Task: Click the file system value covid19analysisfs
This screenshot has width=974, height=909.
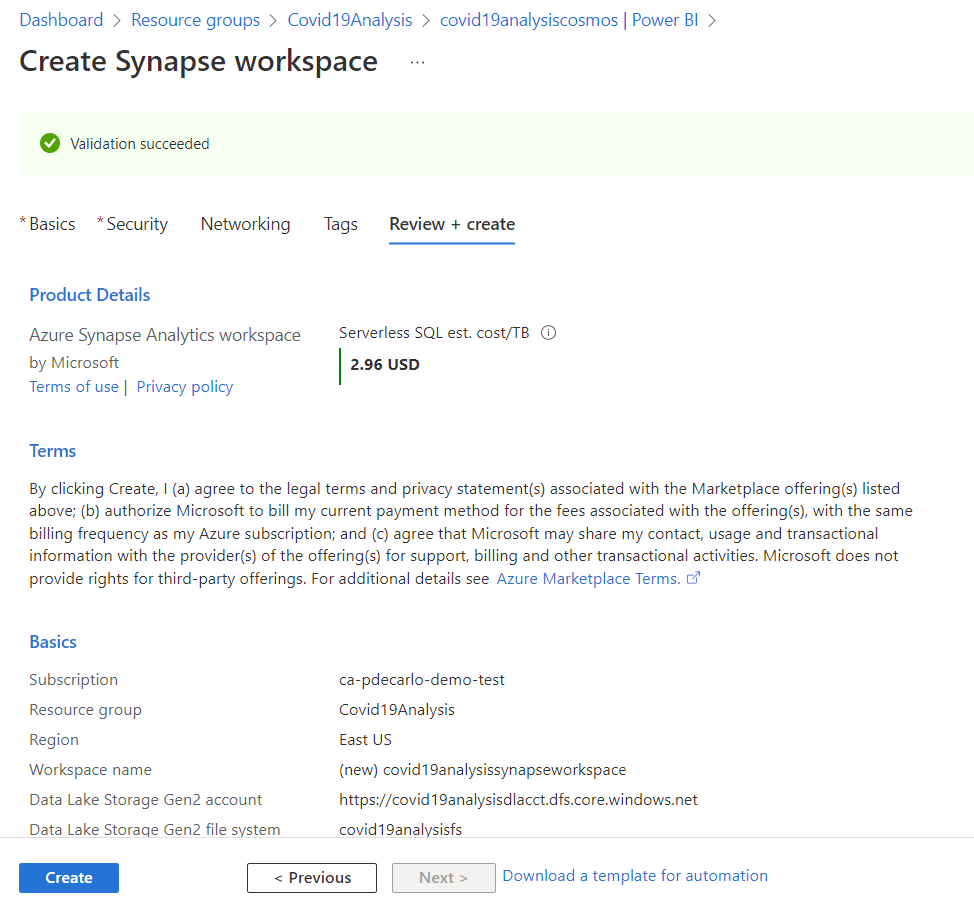Action: coord(401,829)
